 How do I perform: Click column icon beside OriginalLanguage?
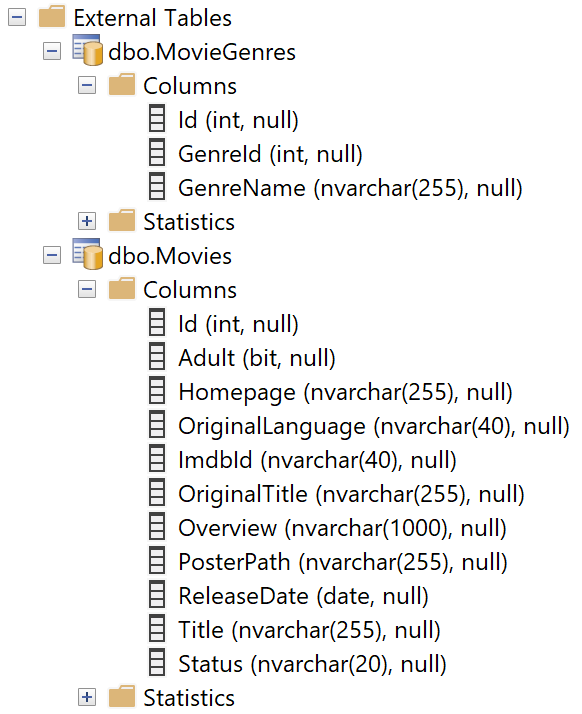(157, 425)
